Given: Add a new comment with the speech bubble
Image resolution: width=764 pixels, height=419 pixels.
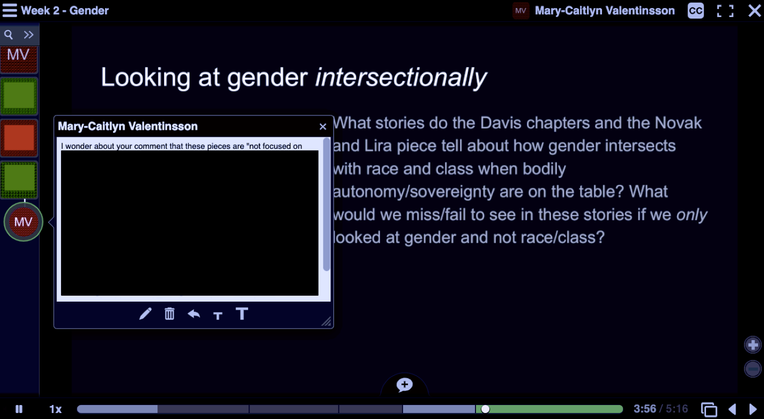Looking at the screenshot, I should 404,385.
